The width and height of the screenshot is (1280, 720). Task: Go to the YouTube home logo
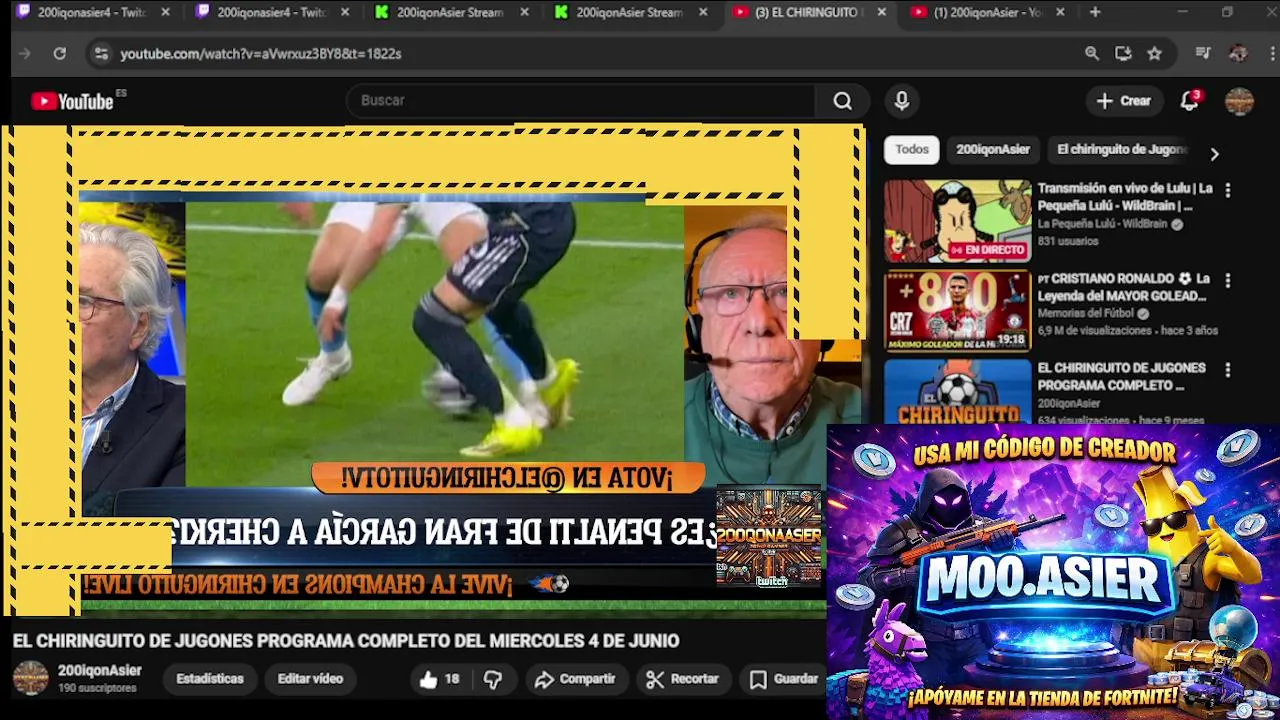tap(72, 101)
